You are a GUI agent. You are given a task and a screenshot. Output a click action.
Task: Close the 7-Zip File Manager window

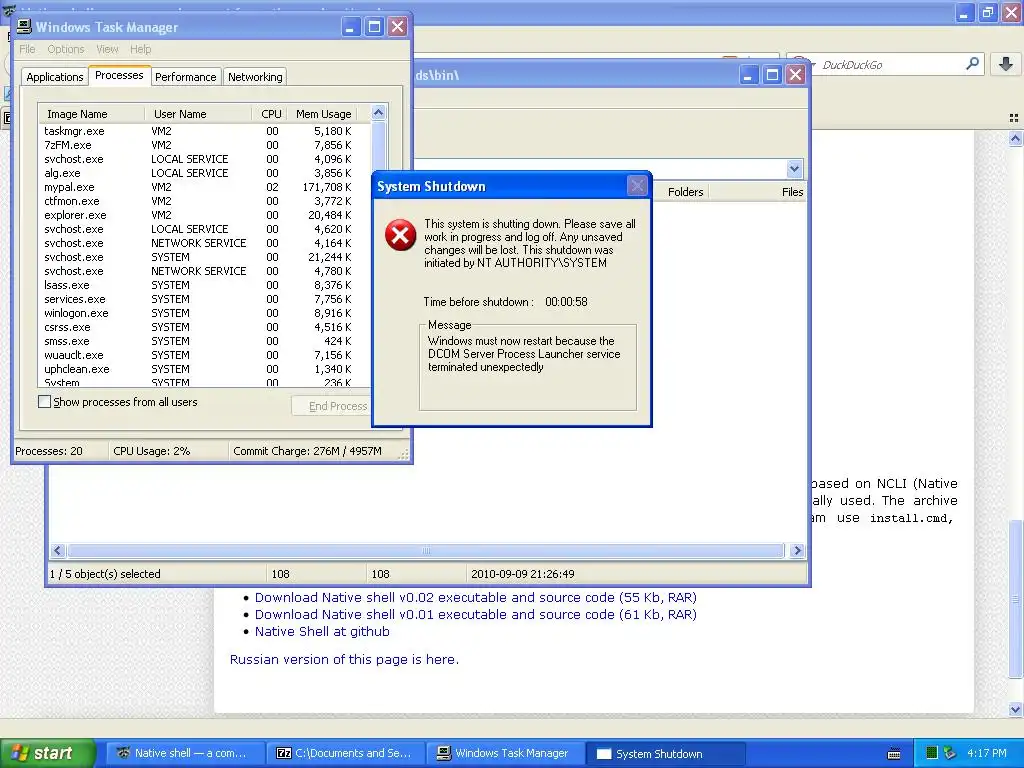(795, 75)
